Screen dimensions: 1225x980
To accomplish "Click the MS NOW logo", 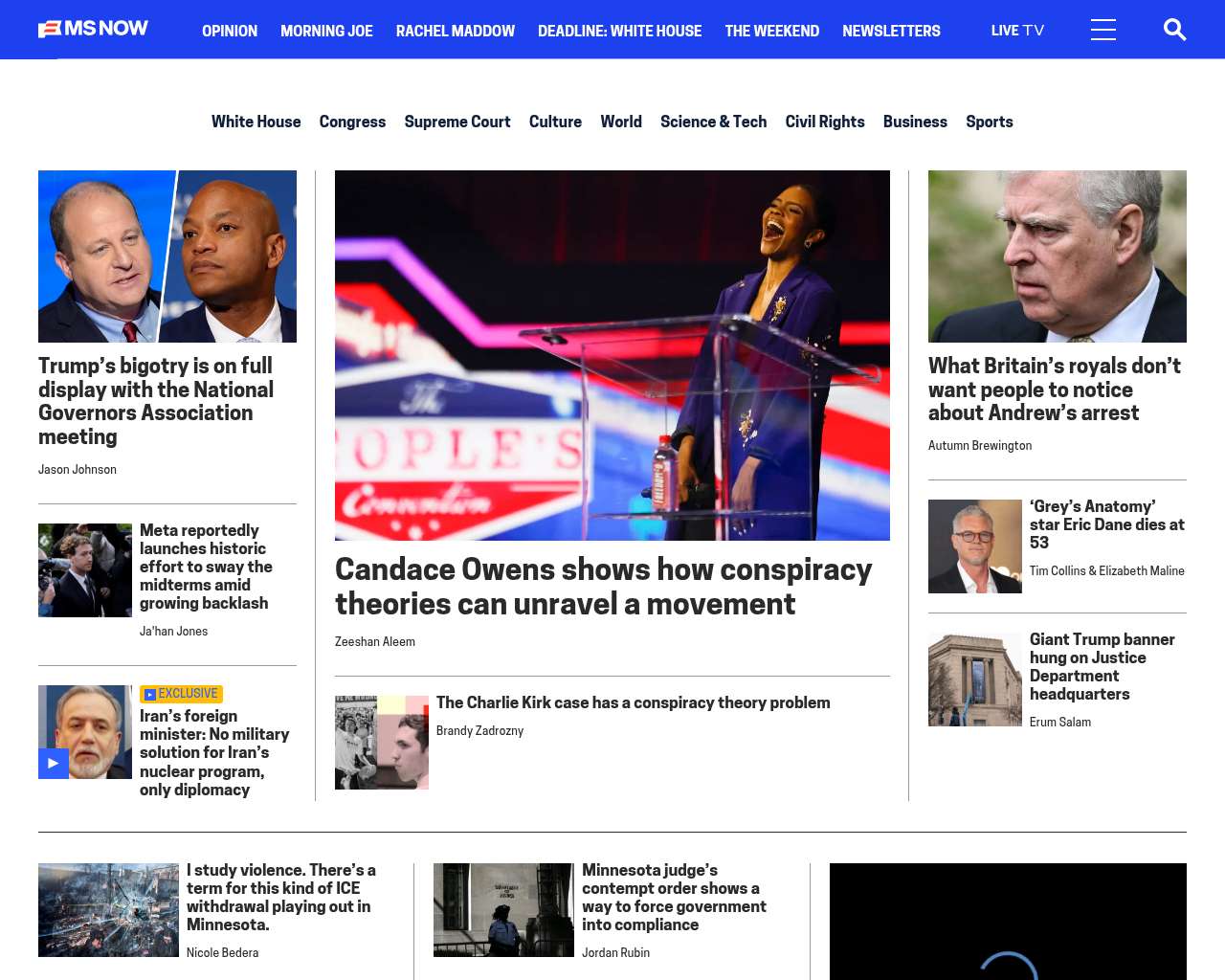I will tap(93, 29).
